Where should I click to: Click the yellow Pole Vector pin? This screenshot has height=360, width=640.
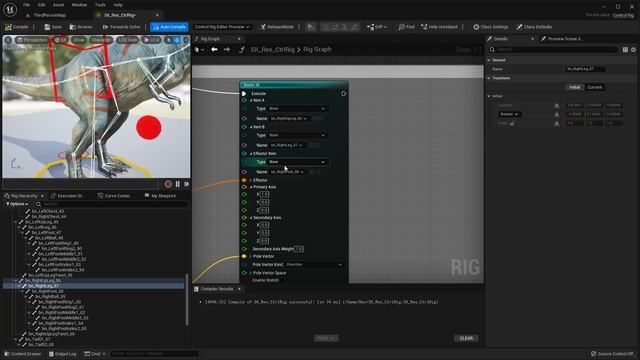[x=244, y=256]
